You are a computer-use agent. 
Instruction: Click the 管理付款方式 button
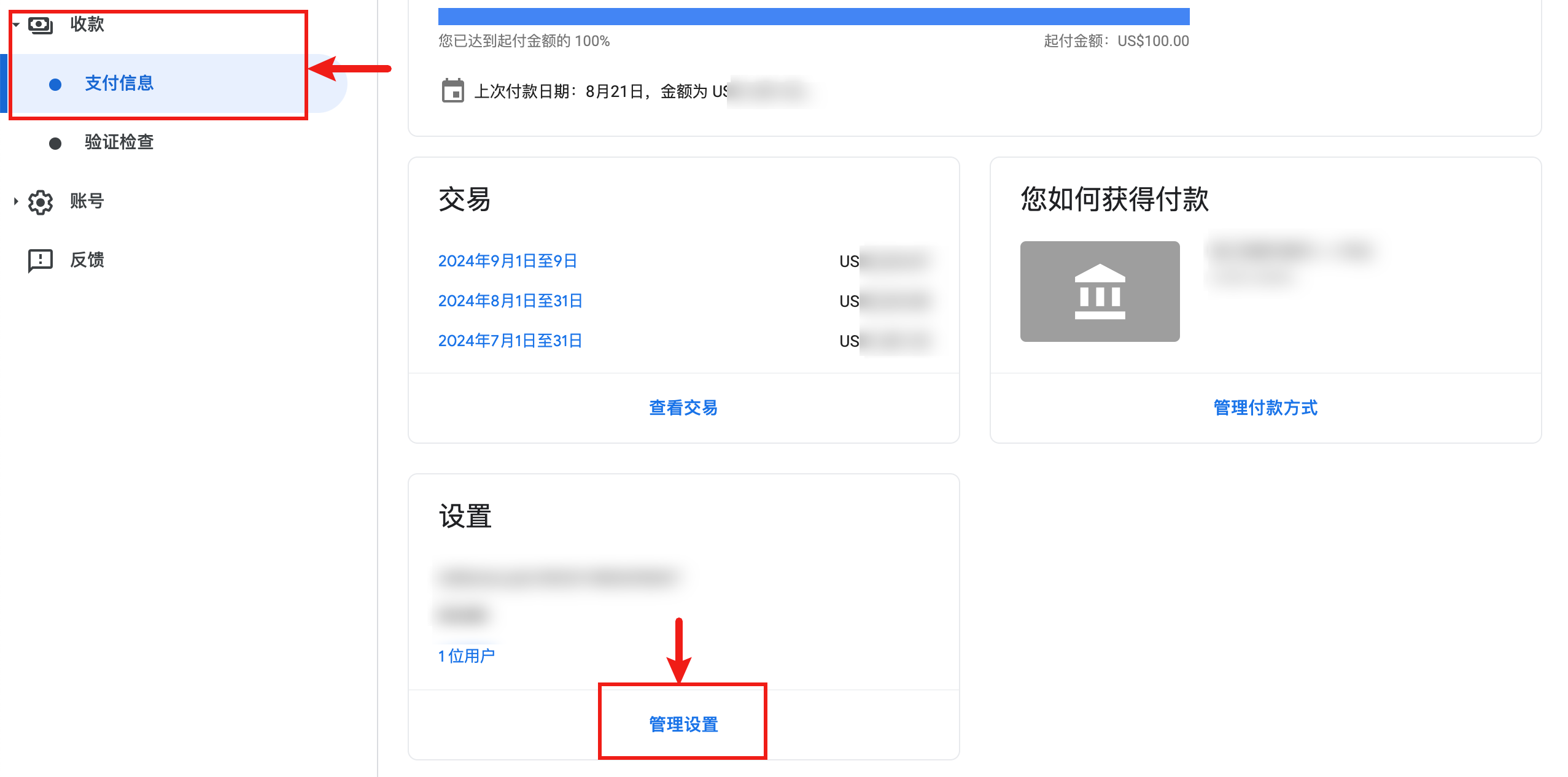1265,408
